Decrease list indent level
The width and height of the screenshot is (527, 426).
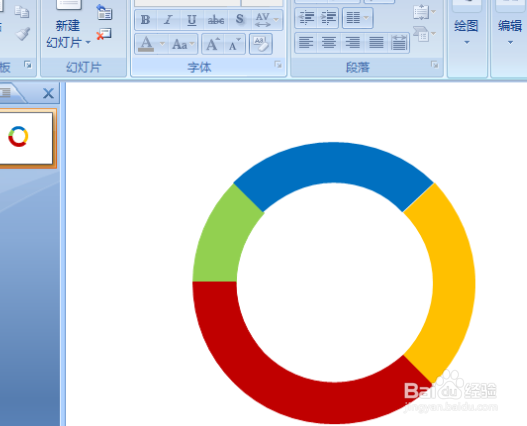tap(306, 17)
